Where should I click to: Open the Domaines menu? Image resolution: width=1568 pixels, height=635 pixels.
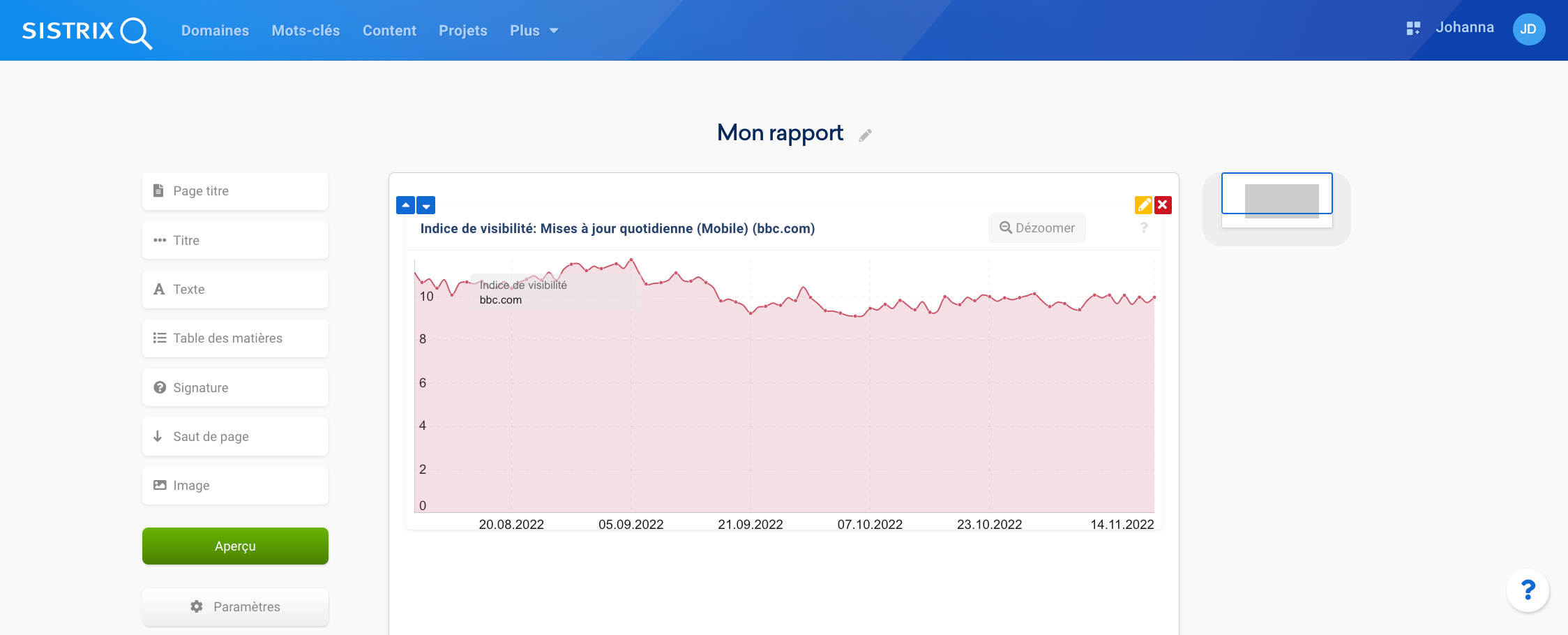point(215,31)
